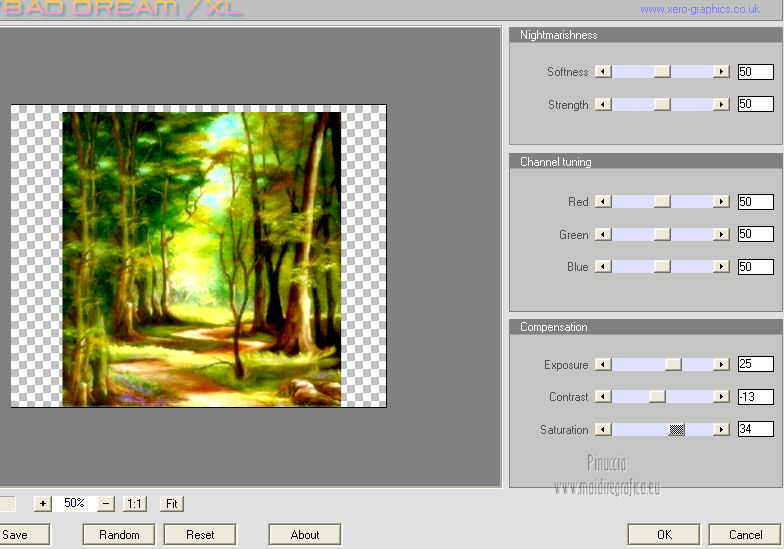
Task: Increase Contrast with right arrow
Action: pyautogui.click(x=721, y=396)
